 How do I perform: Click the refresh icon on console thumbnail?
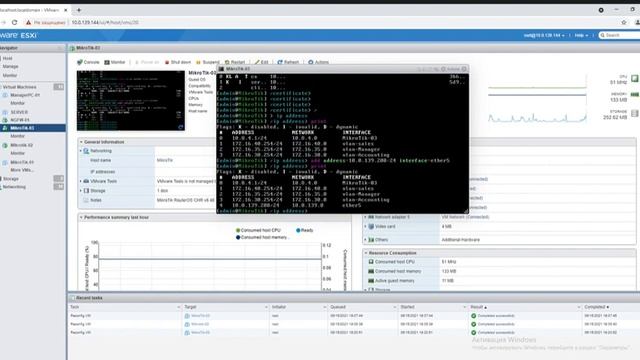pyautogui.click(x=180, y=127)
